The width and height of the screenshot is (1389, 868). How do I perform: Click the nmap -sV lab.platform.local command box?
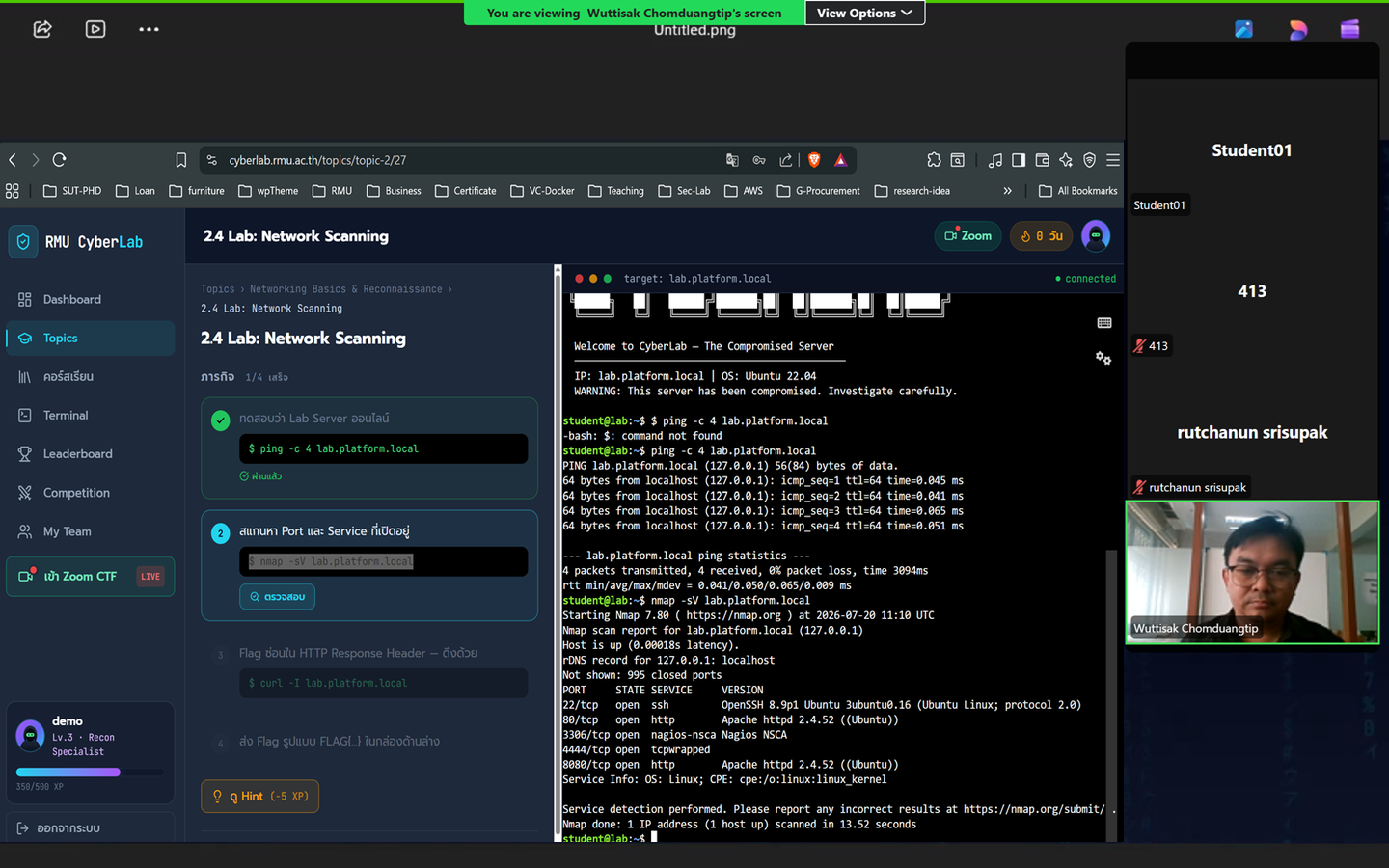pyautogui.click(x=383, y=561)
